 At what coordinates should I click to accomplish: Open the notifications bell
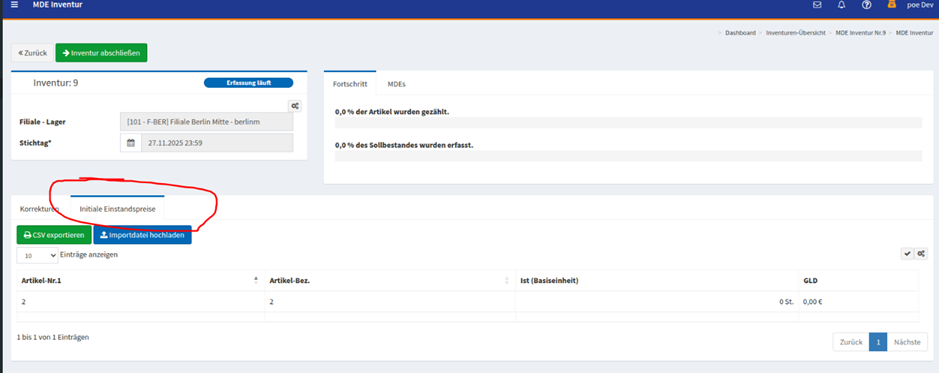tap(841, 5)
